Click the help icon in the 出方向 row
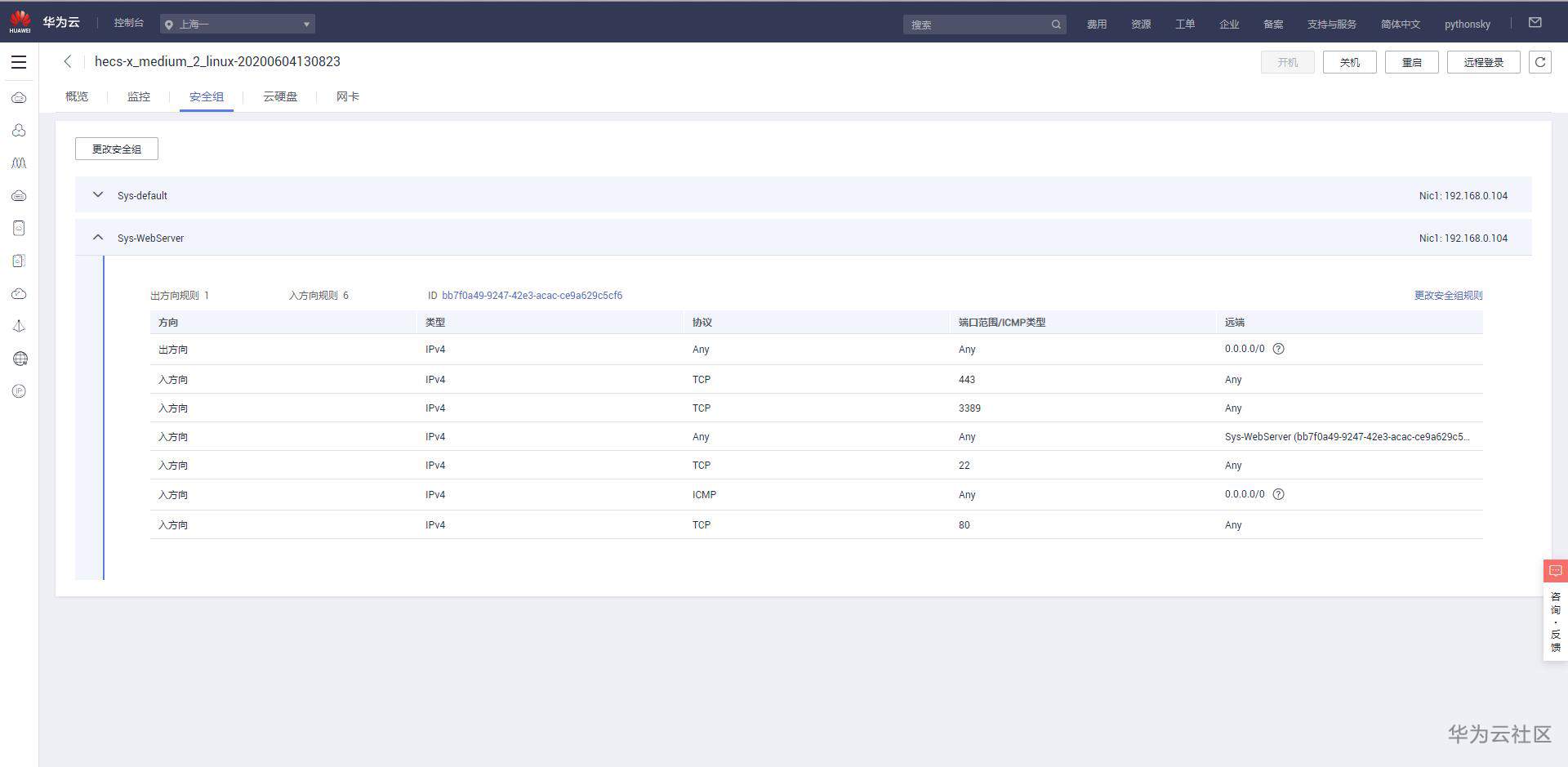Image resolution: width=1568 pixels, height=767 pixels. tap(1279, 349)
